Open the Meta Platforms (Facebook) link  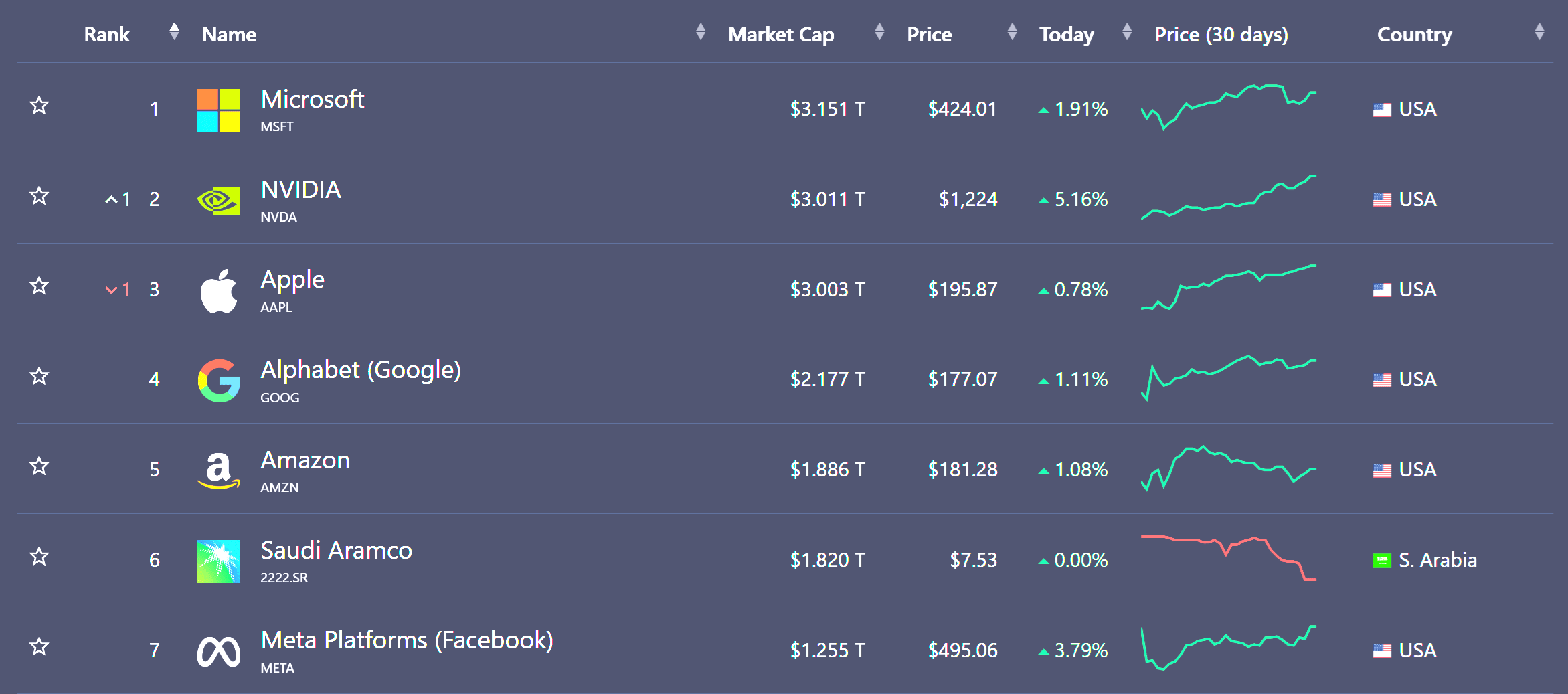point(407,640)
